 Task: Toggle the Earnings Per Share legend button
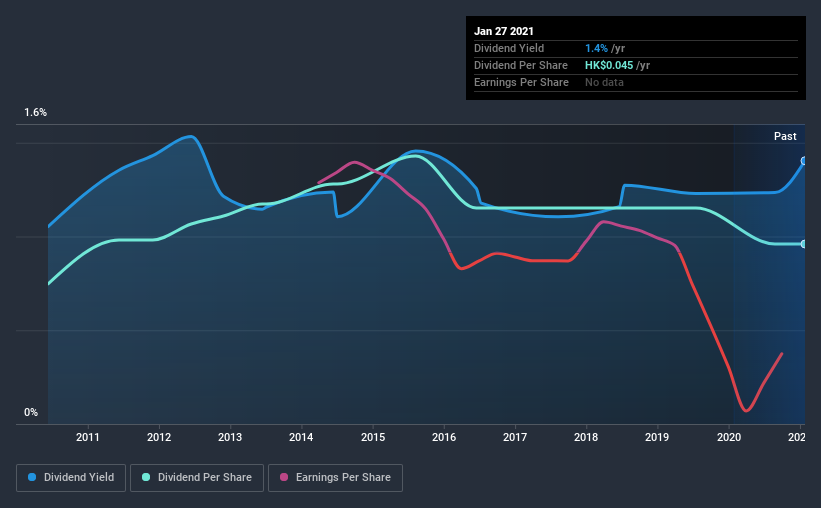pyautogui.click(x=336, y=478)
